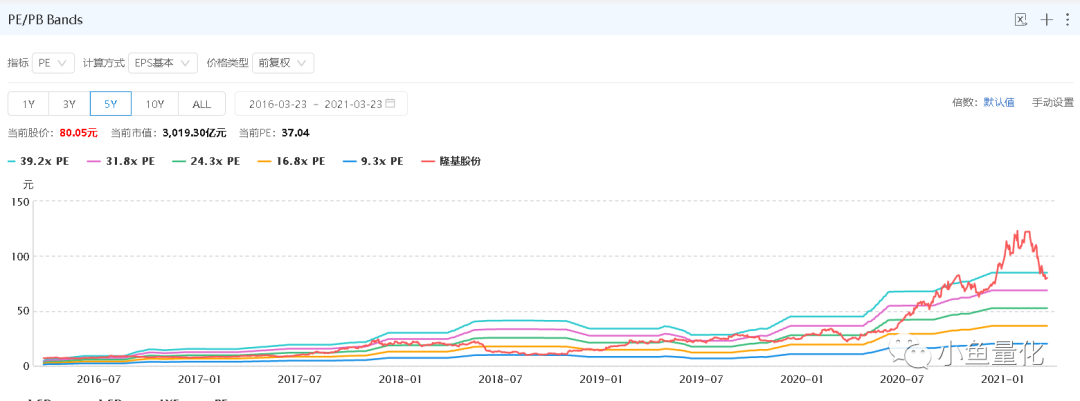Click the 默认值 multiplier link

[x=998, y=103]
